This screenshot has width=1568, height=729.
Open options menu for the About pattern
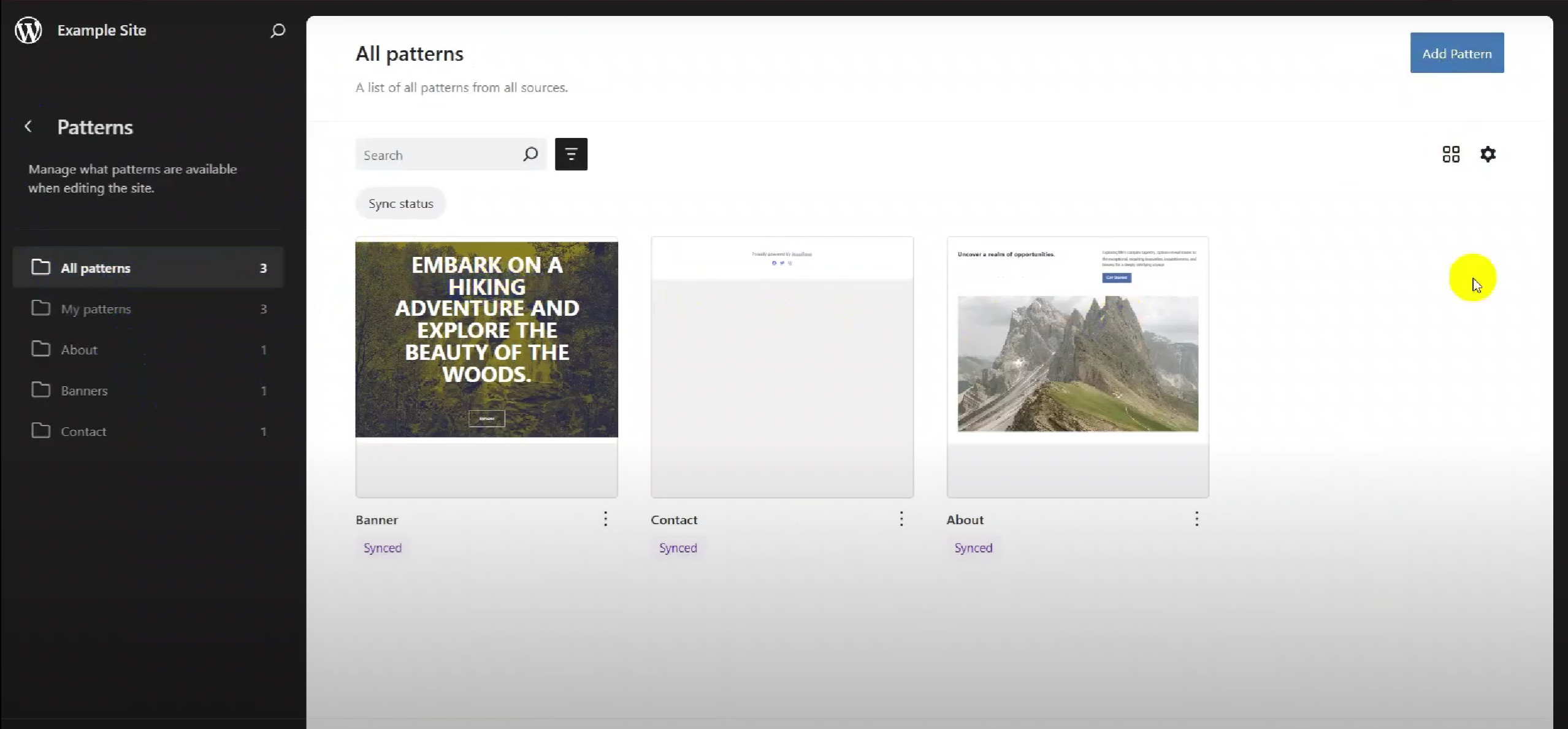[x=1196, y=519]
